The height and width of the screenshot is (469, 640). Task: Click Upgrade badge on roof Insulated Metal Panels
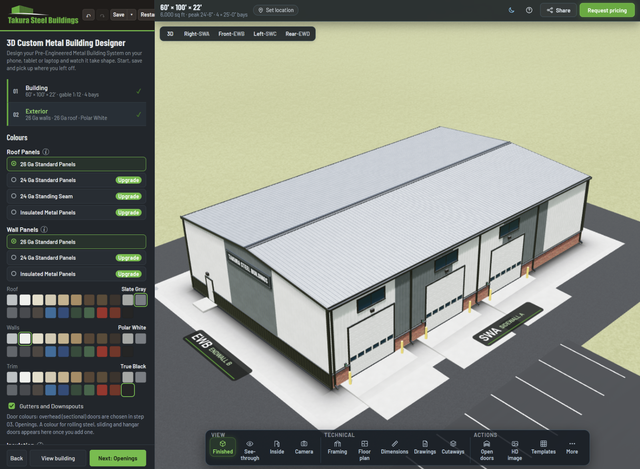tap(128, 213)
